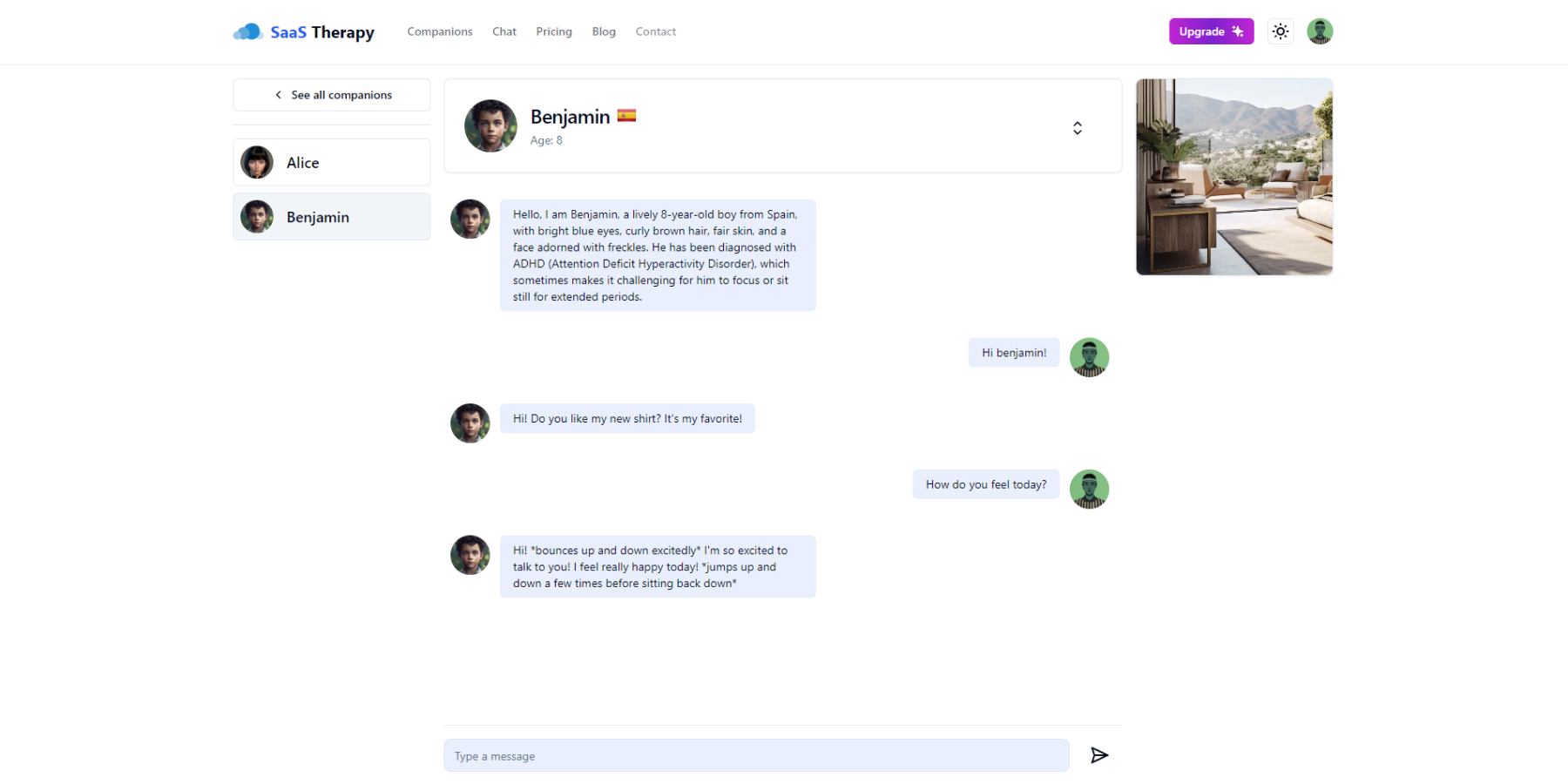The width and height of the screenshot is (1568, 784).
Task: Expand Benjamin's profile details chevron
Action: [x=1078, y=128]
